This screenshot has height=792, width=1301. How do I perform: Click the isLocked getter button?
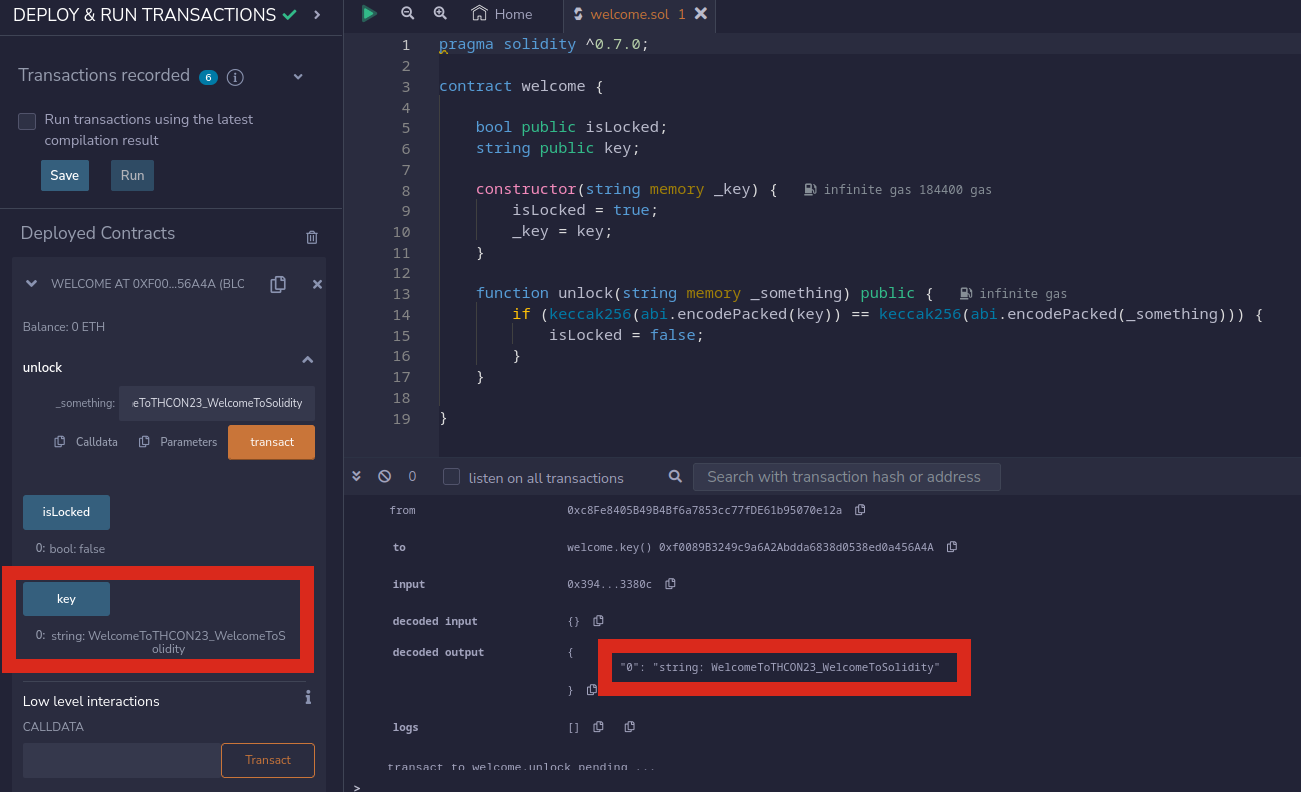click(66, 512)
